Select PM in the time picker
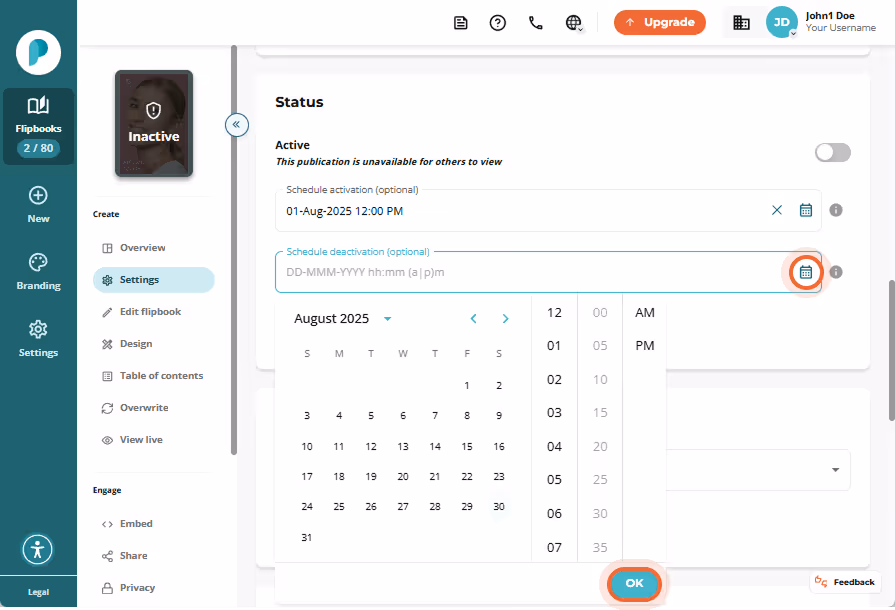This screenshot has width=895, height=610. coord(645,346)
